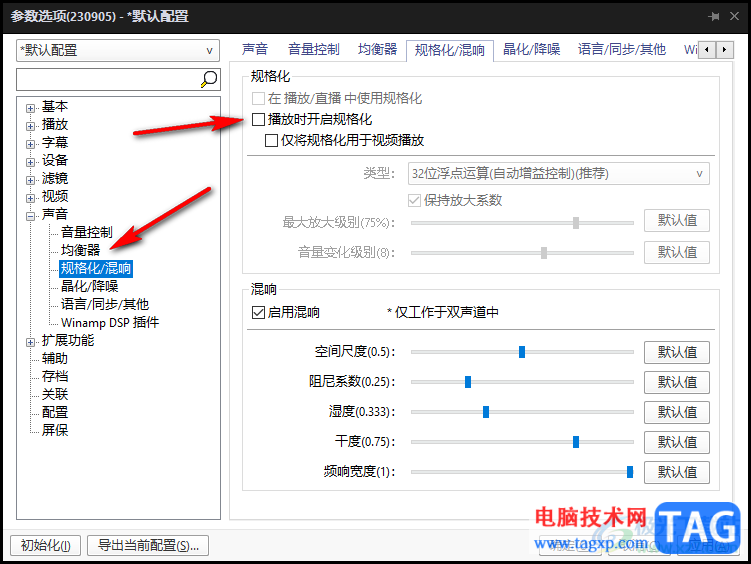
Task: Reset 频响宽度 with 默认值 button
Action: (677, 472)
